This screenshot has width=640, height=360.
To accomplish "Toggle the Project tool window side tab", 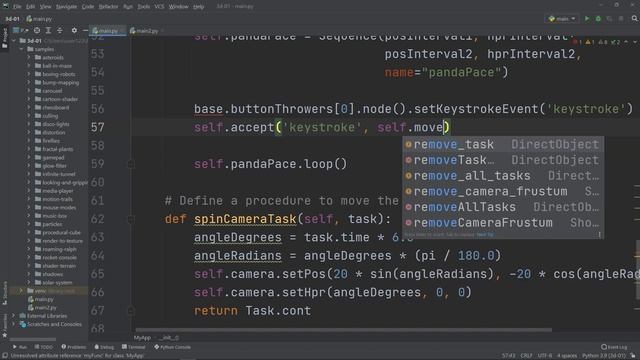I will click(x=4, y=38).
